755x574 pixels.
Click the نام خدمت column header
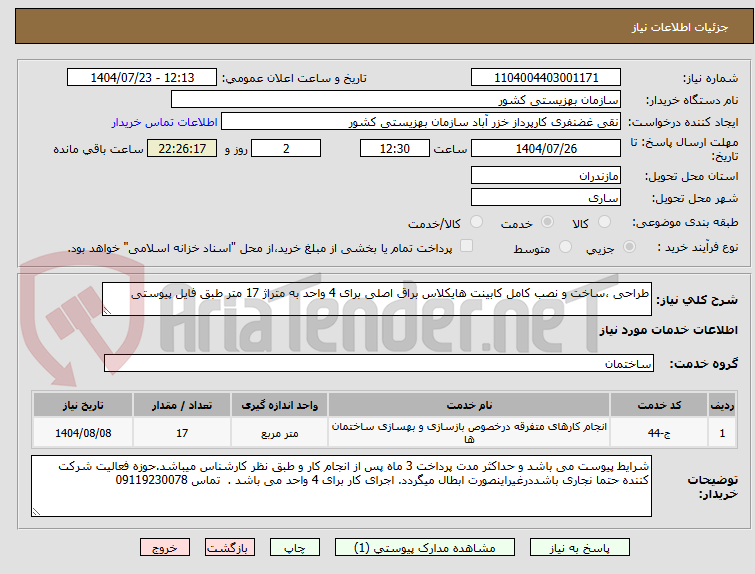(x=469, y=405)
